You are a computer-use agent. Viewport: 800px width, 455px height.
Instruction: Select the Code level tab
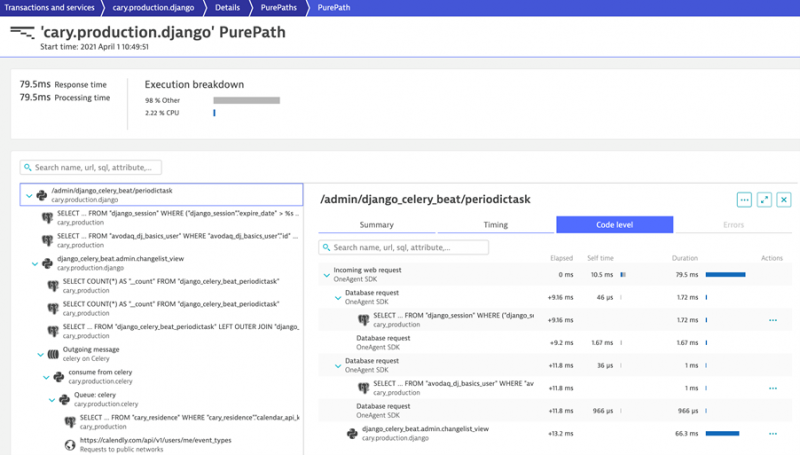[614, 225]
